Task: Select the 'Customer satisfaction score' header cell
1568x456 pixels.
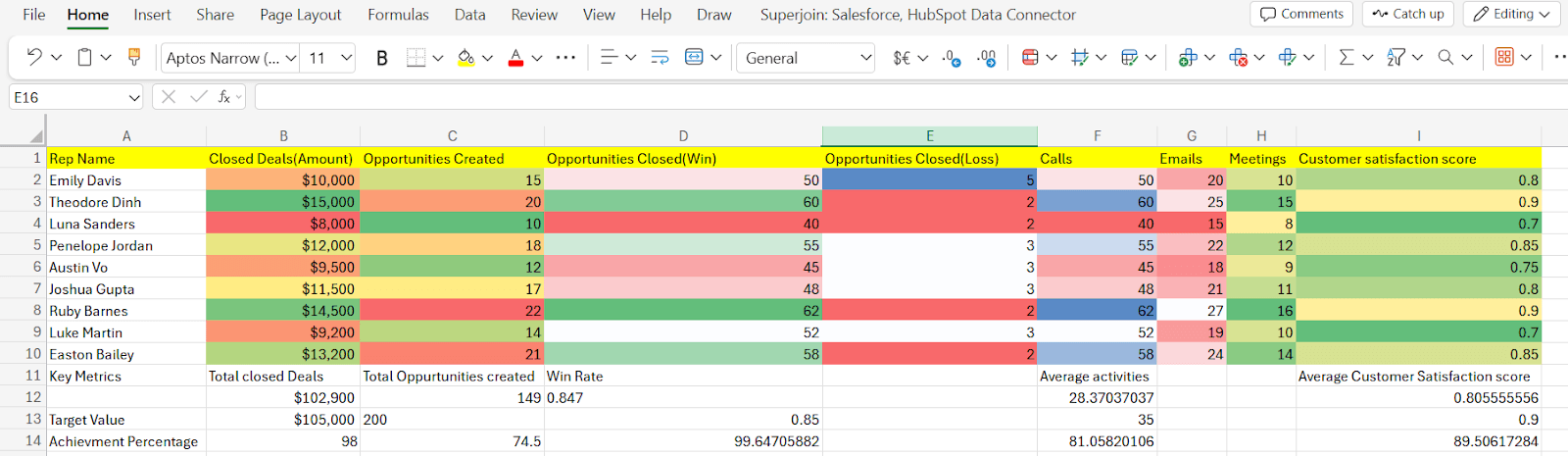Action: (x=1418, y=159)
